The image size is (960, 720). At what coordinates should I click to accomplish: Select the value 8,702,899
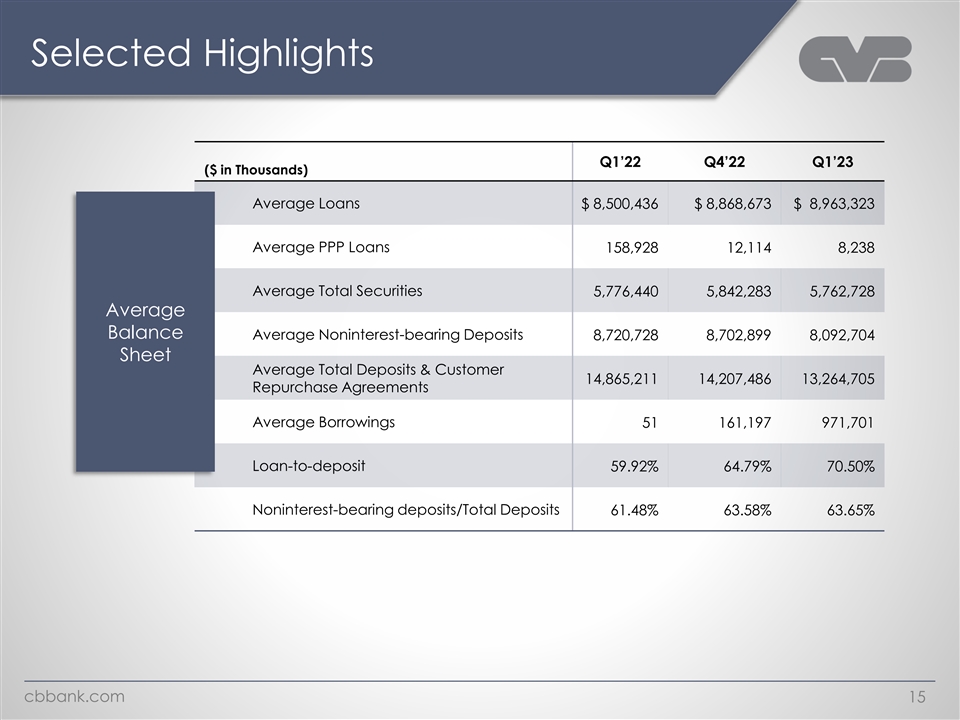point(738,336)
